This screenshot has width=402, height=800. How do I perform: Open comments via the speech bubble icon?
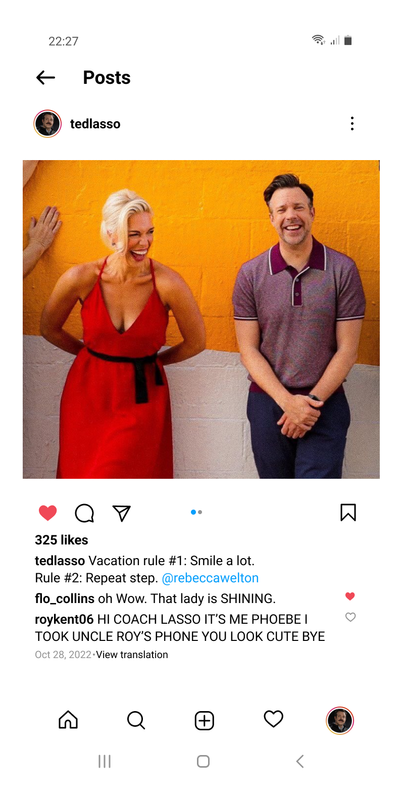(x=84, y=513)
